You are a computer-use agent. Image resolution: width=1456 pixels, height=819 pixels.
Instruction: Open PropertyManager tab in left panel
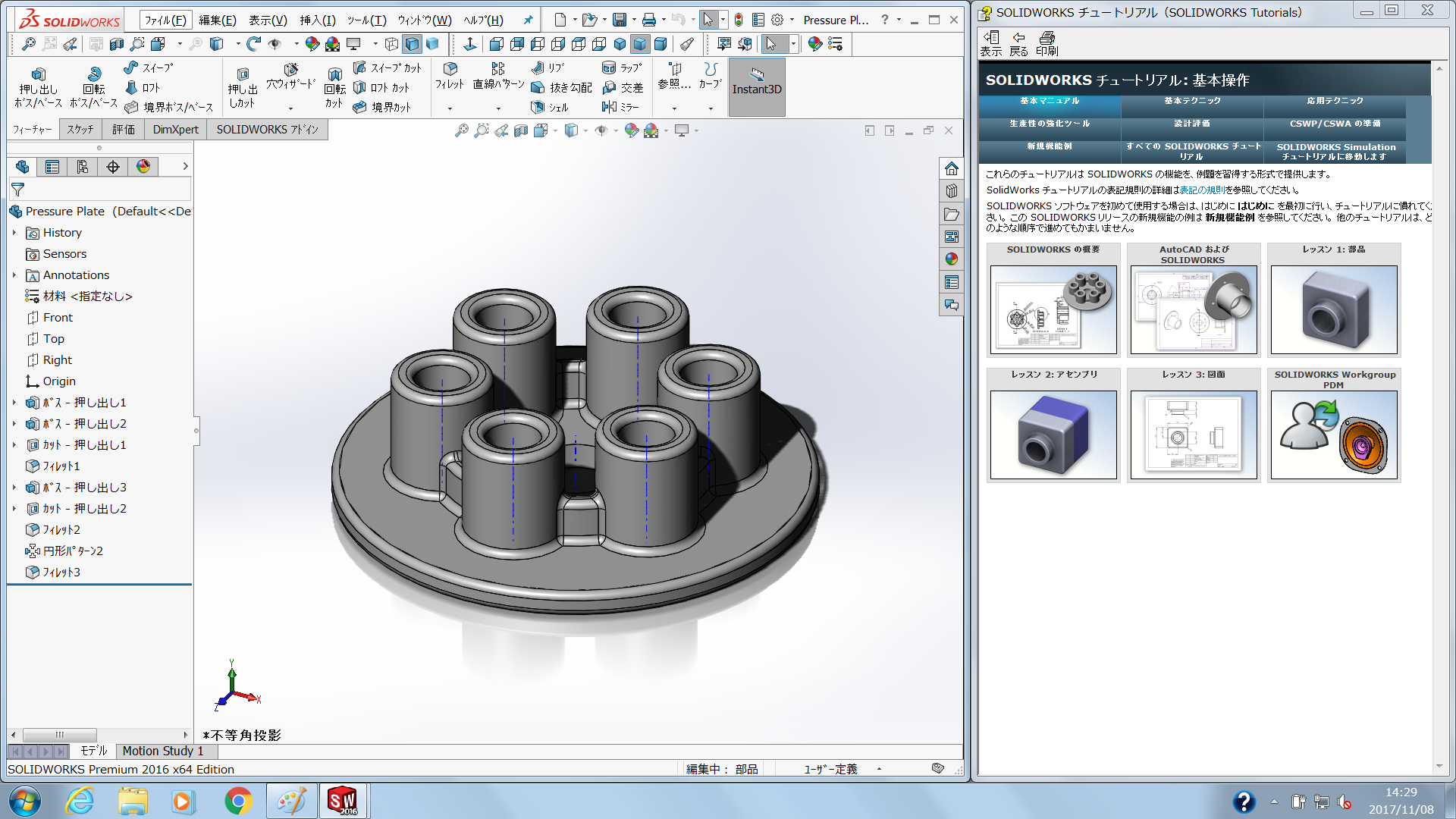[x=52, y=167]
